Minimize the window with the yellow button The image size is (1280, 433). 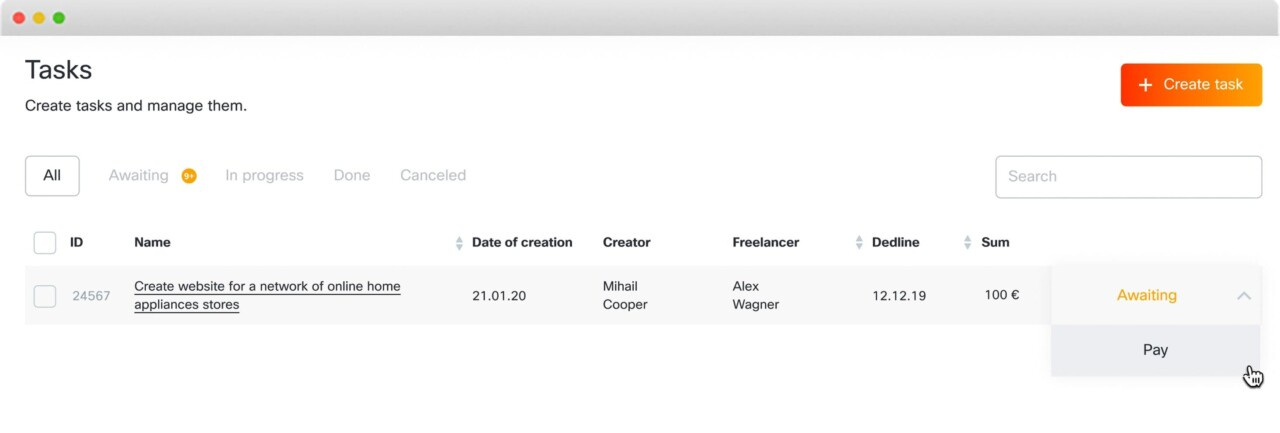[x=39, y=18]
